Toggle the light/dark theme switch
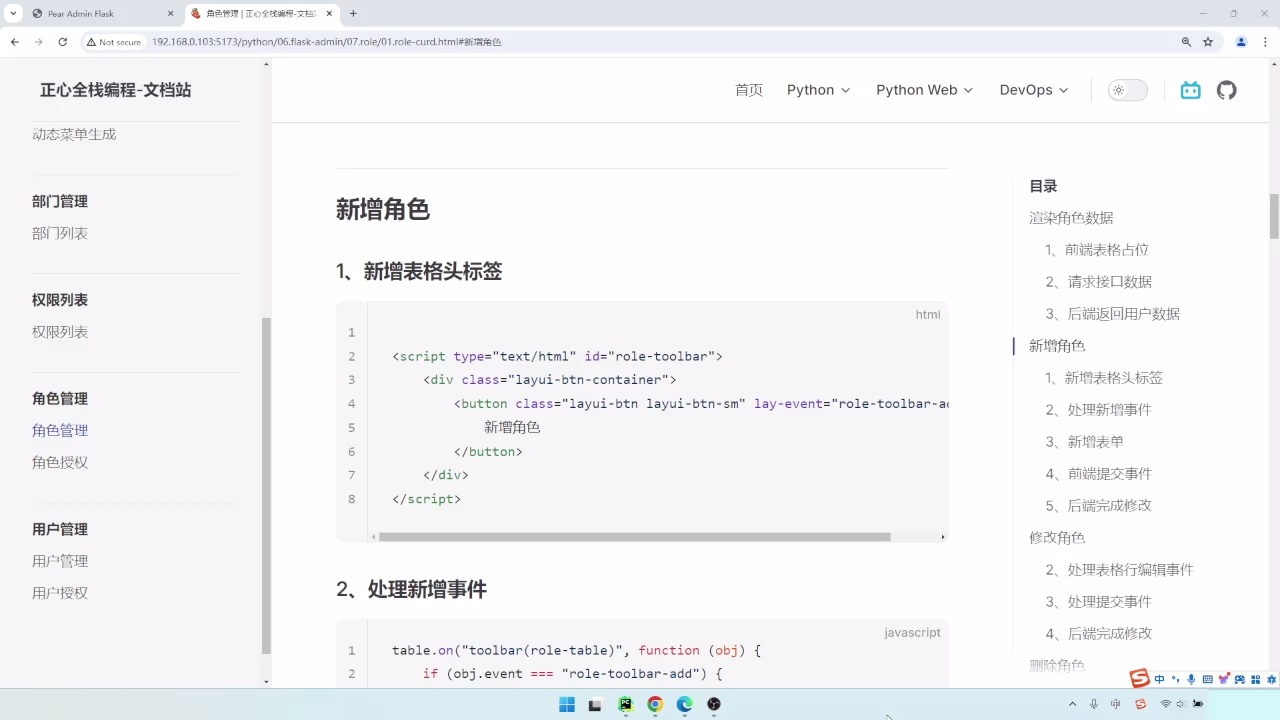The width and height of the screenshot is (1280, 720). click(x=1127, y=90)
